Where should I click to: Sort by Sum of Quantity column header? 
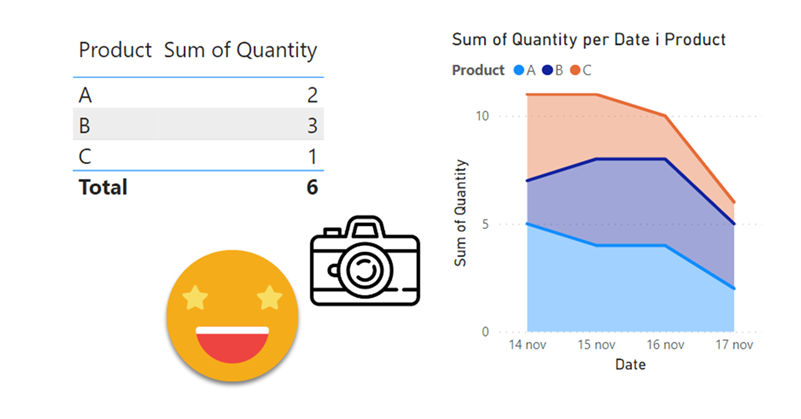[x=240, y=50]
